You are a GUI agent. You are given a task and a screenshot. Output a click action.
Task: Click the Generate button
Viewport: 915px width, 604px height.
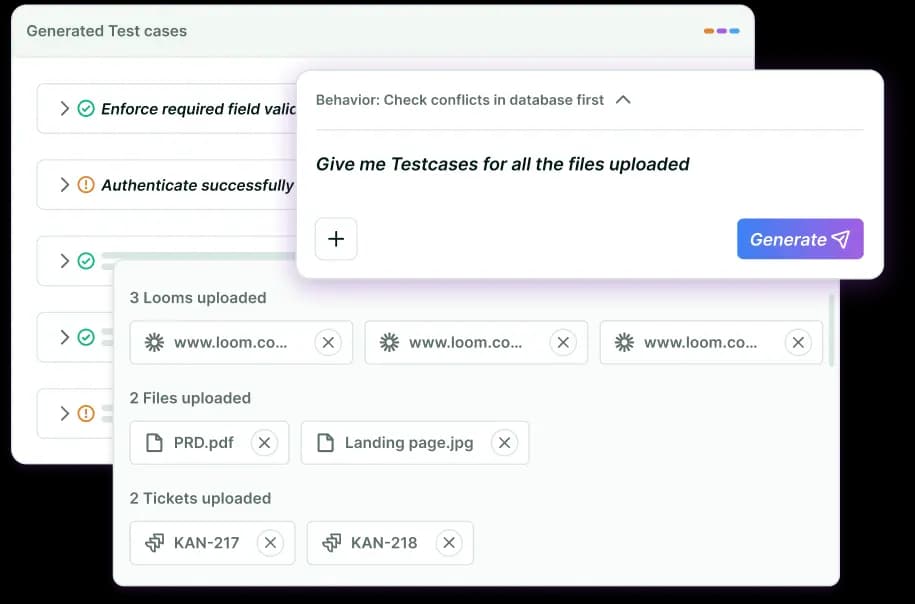point(800,239)
